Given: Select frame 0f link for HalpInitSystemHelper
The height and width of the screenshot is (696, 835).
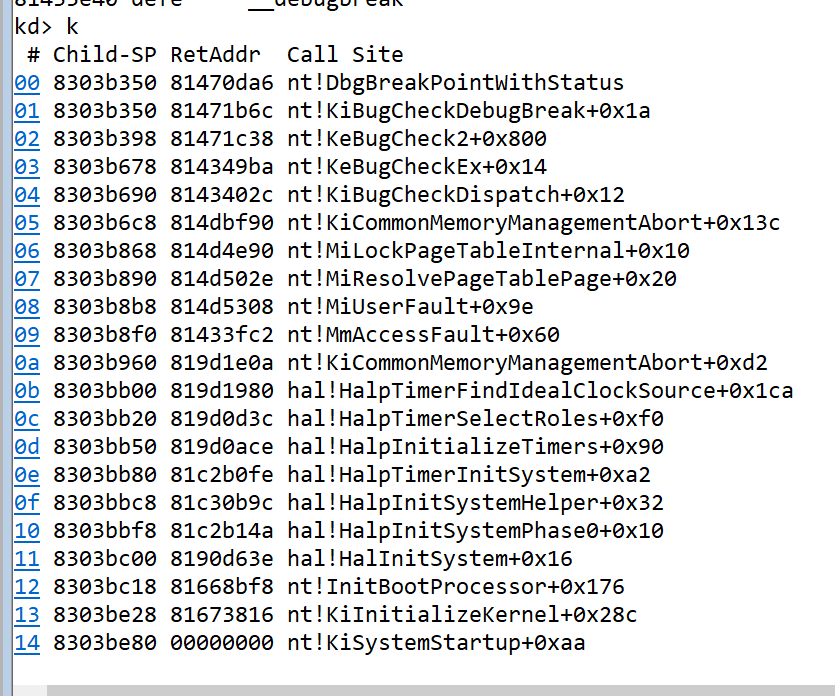Looking at the screenshot, I should coord(27,503).
